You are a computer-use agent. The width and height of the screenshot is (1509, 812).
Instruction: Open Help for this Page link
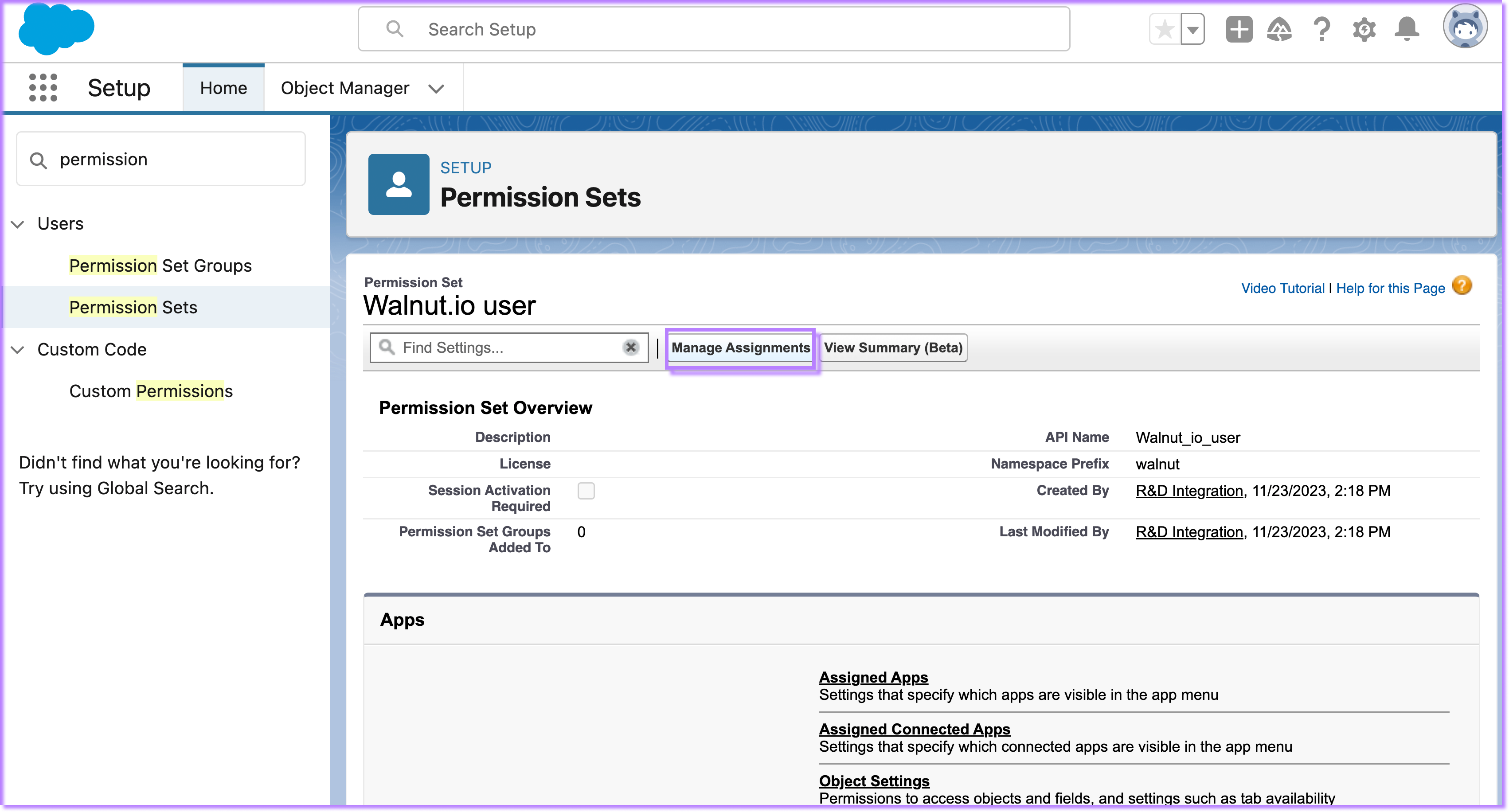[x=1390, y=288]
